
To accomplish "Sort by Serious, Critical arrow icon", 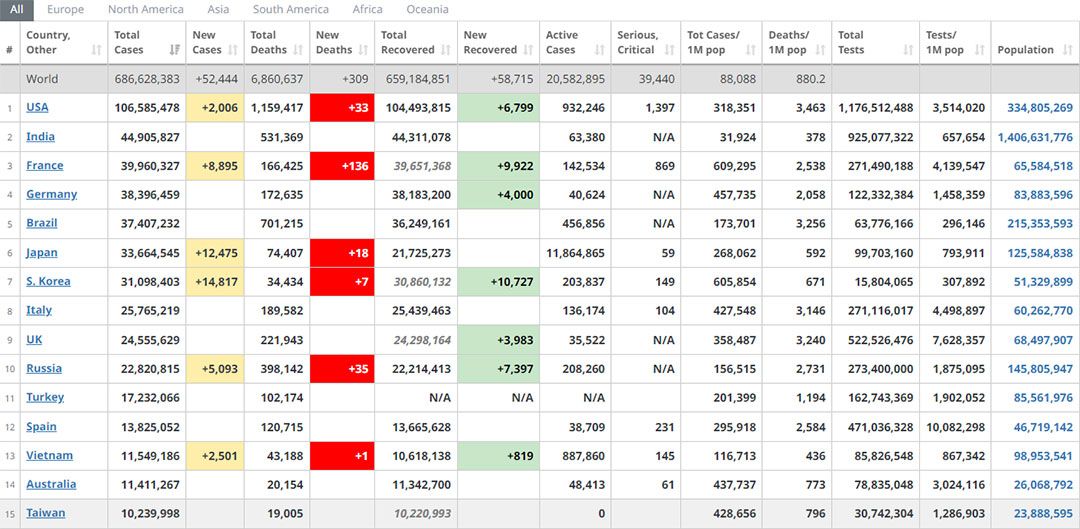I will click(x=669, y=50).
